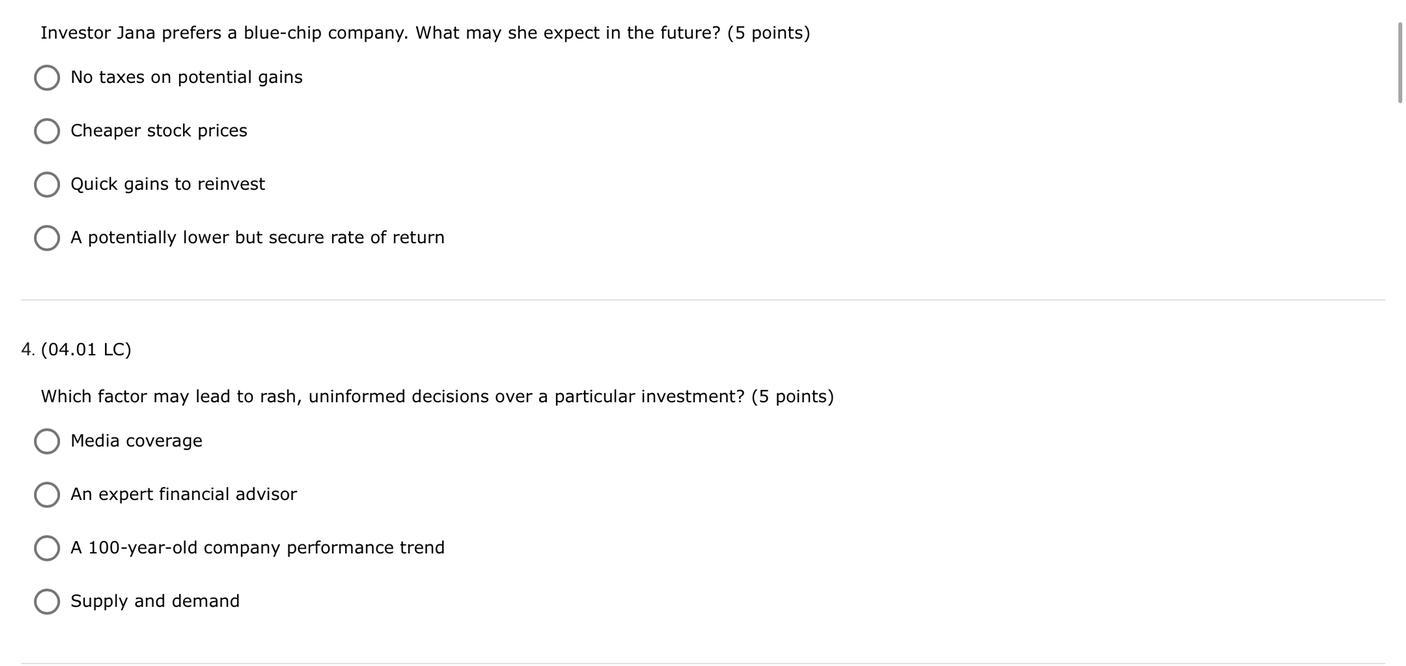
Task: Click the "Supply and demand" label text
Action: point(155,602)
